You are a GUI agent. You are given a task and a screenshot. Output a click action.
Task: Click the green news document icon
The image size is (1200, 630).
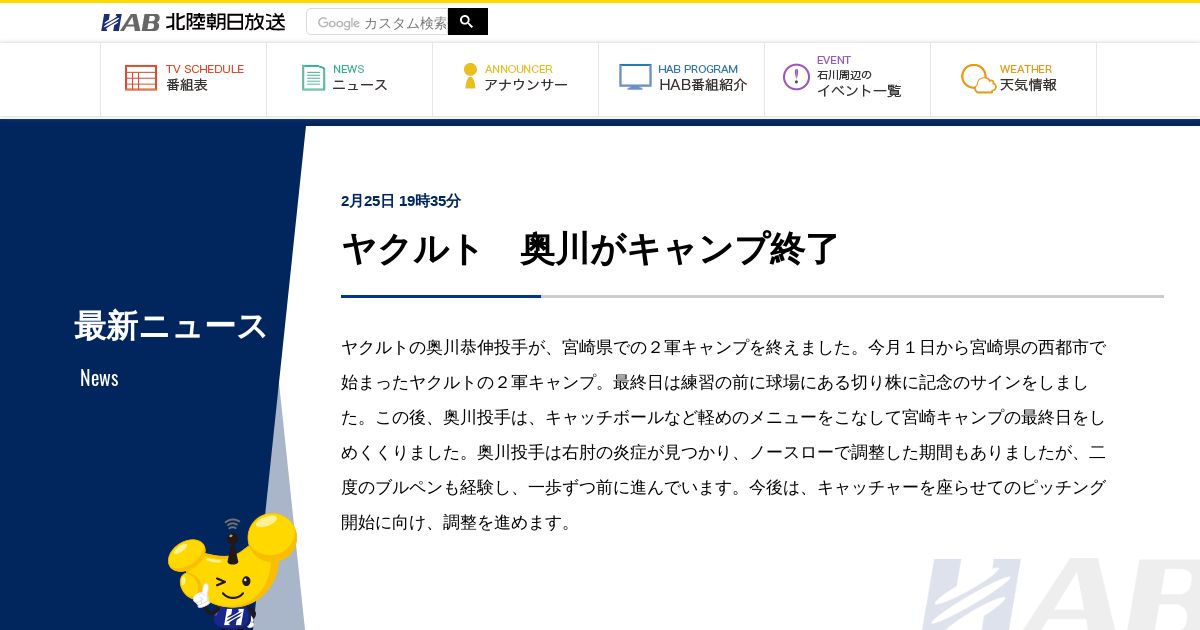point(314,78)
